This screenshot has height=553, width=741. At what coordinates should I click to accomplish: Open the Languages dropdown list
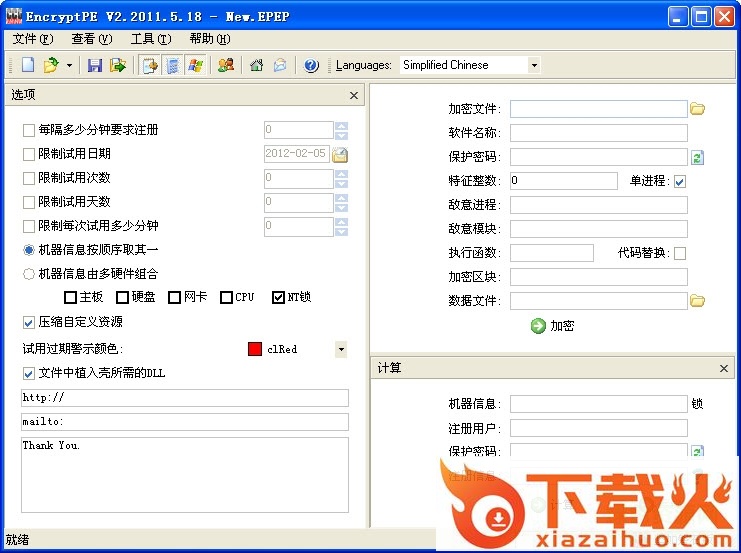point(534,65)
